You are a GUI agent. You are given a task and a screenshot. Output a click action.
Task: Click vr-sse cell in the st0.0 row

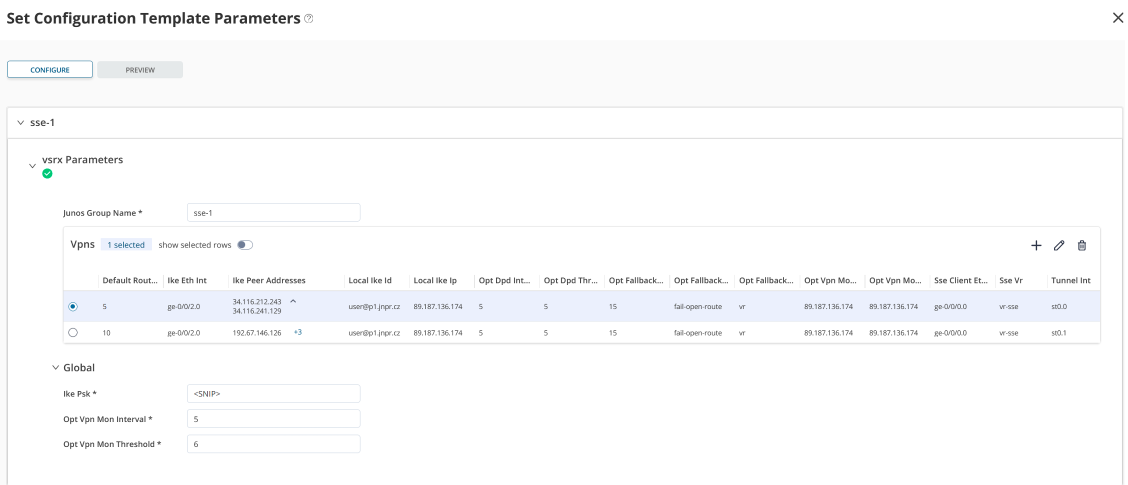tap(1009, 307)
